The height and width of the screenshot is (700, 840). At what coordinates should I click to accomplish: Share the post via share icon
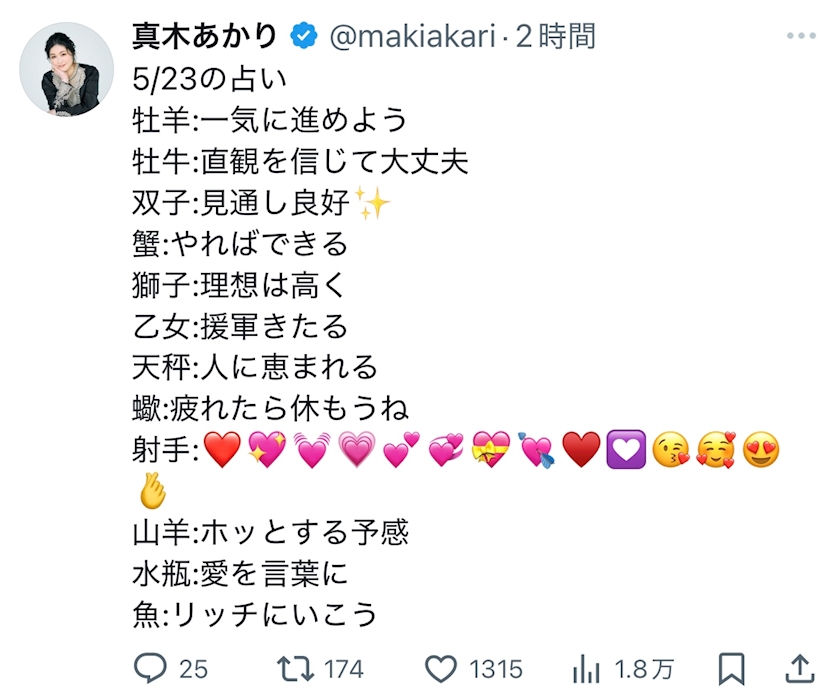(x=799, y=668)
